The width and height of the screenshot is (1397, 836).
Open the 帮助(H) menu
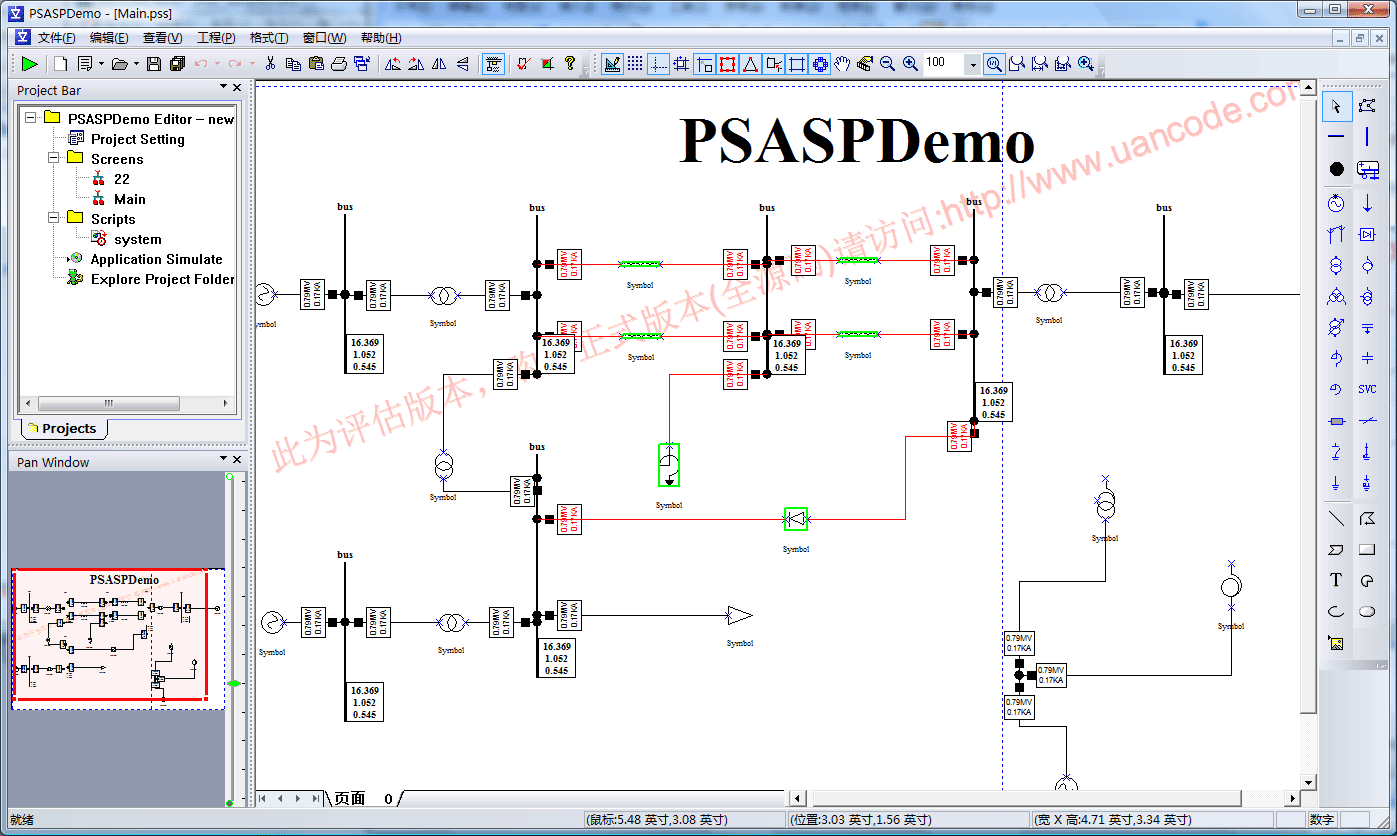coord(381,38)
